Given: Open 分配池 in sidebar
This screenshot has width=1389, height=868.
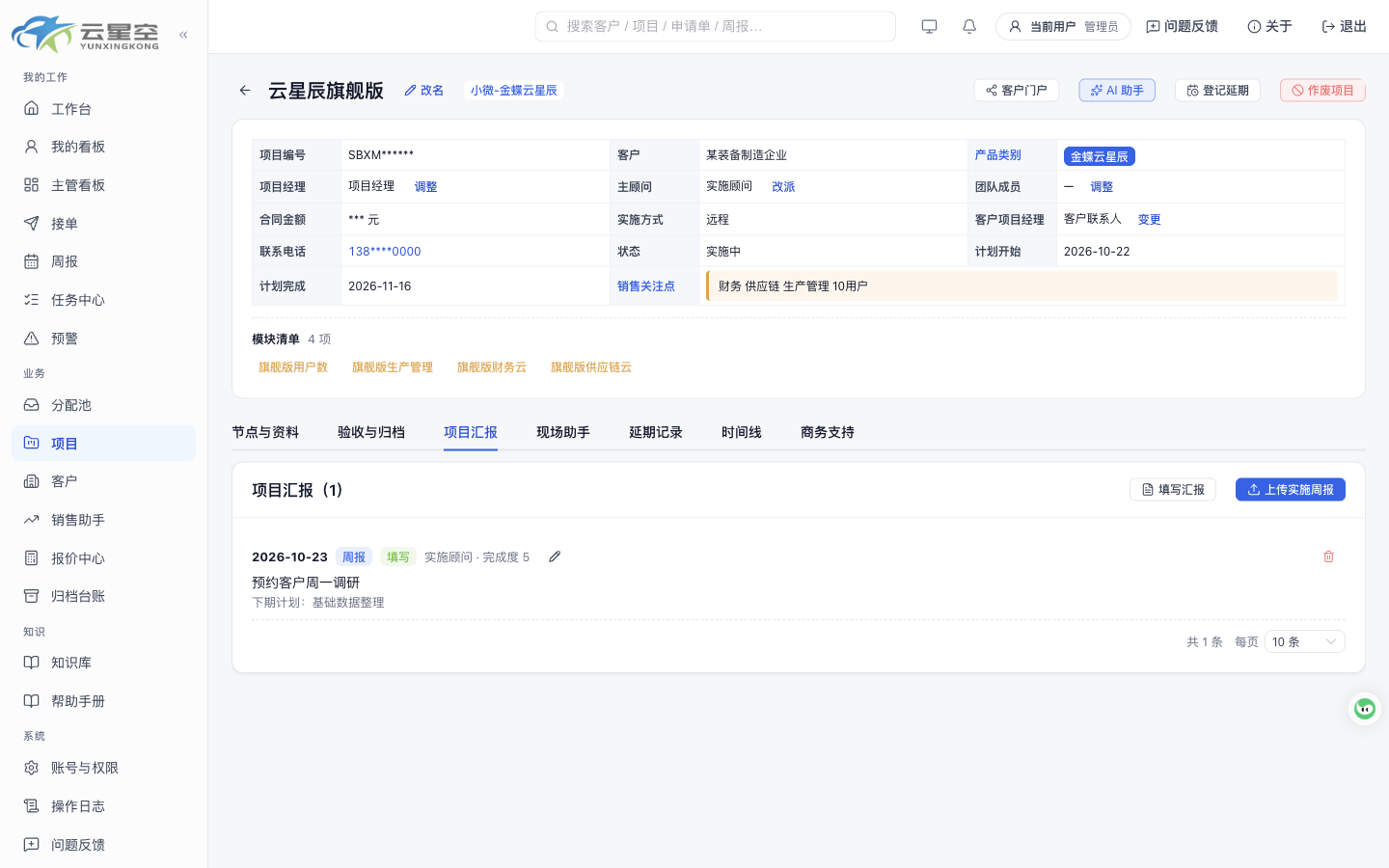Looking at the screenshot, I should (x=103, y=405).
